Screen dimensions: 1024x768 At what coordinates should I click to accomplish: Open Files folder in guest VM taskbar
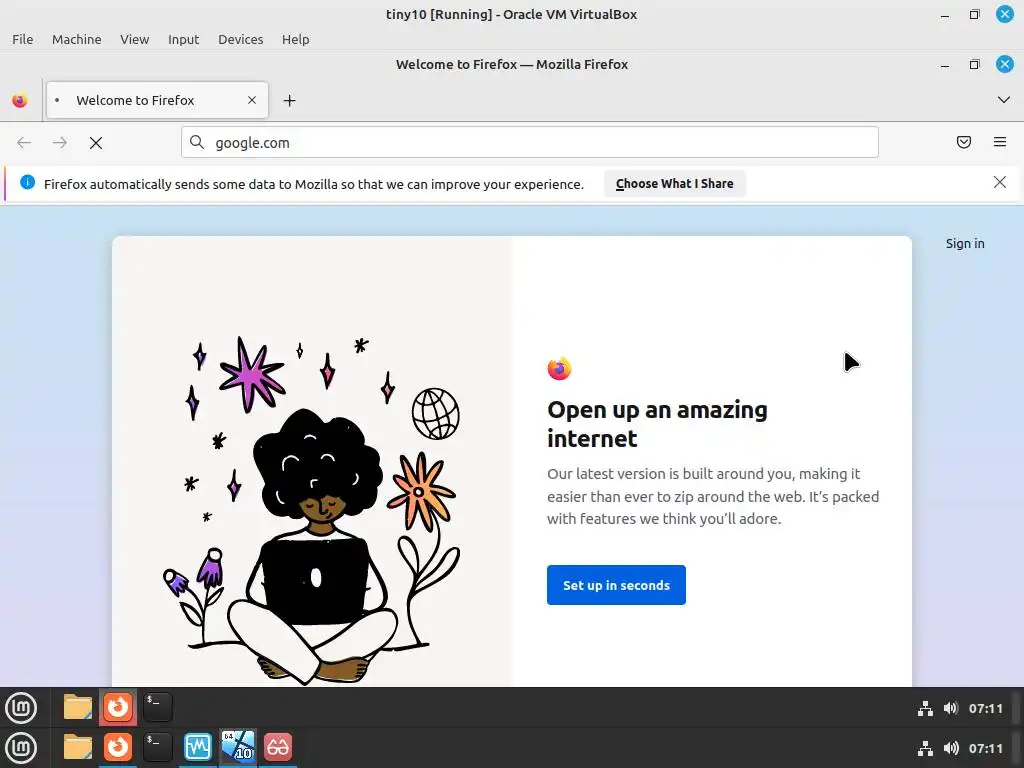click(x=78, y=707)
